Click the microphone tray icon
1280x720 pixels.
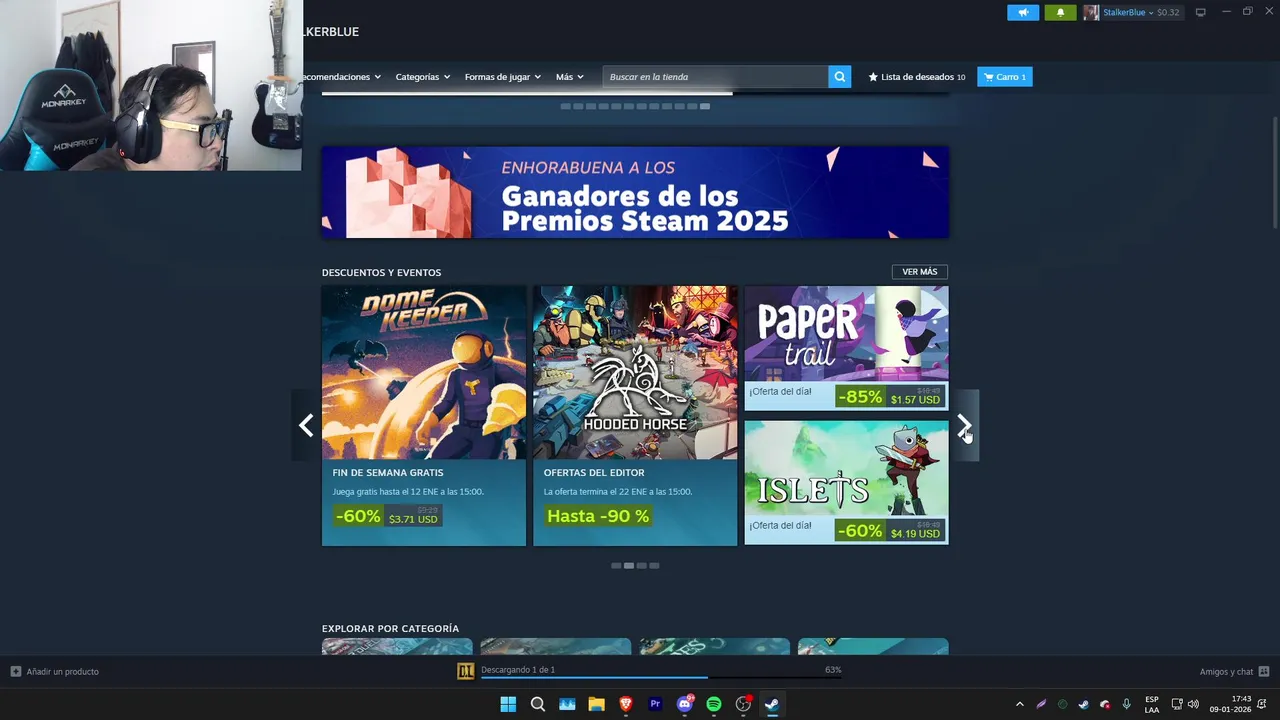[1127, 704]
